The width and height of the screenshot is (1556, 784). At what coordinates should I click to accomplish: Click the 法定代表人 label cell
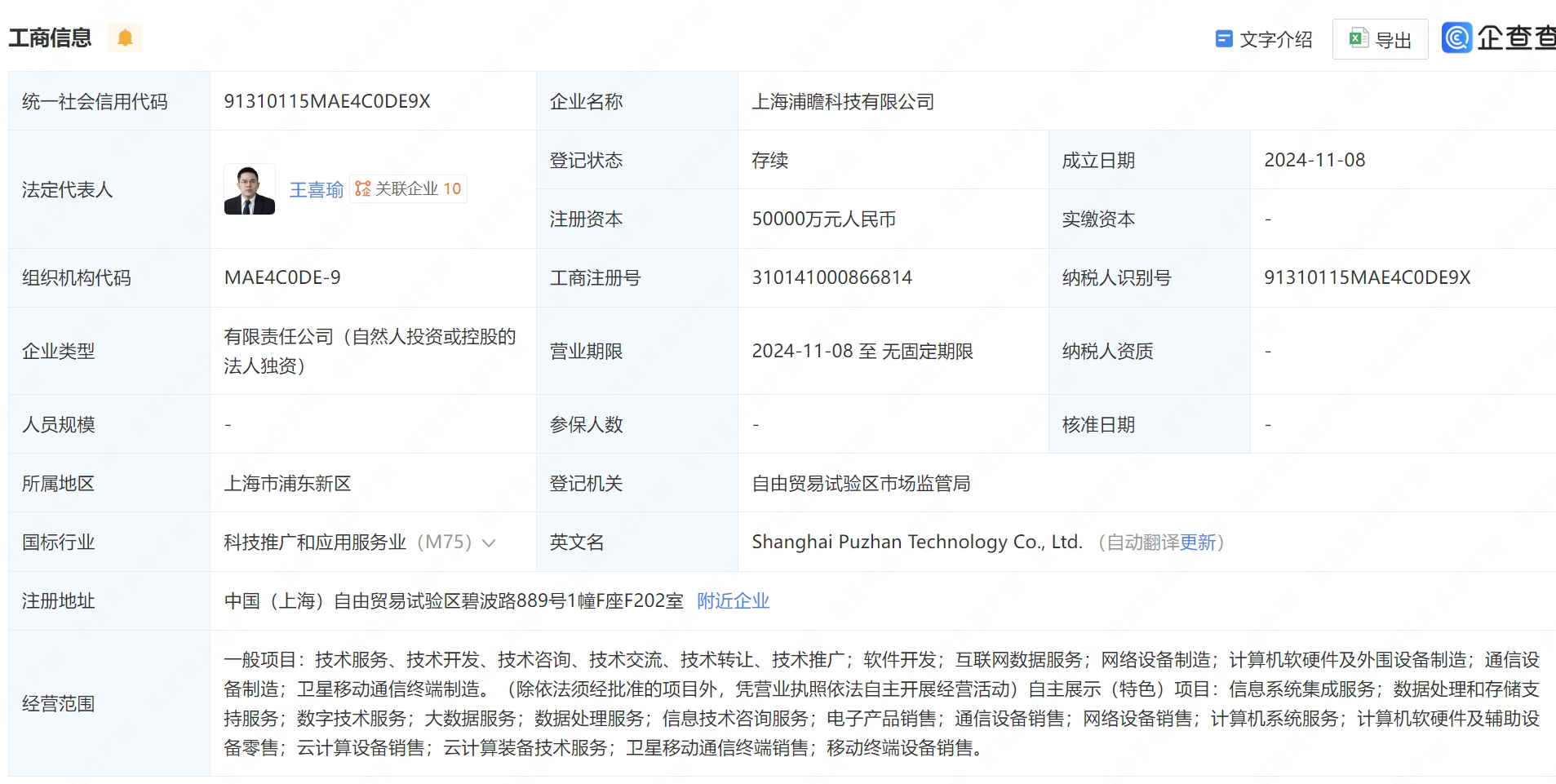(x=109, y=189)
